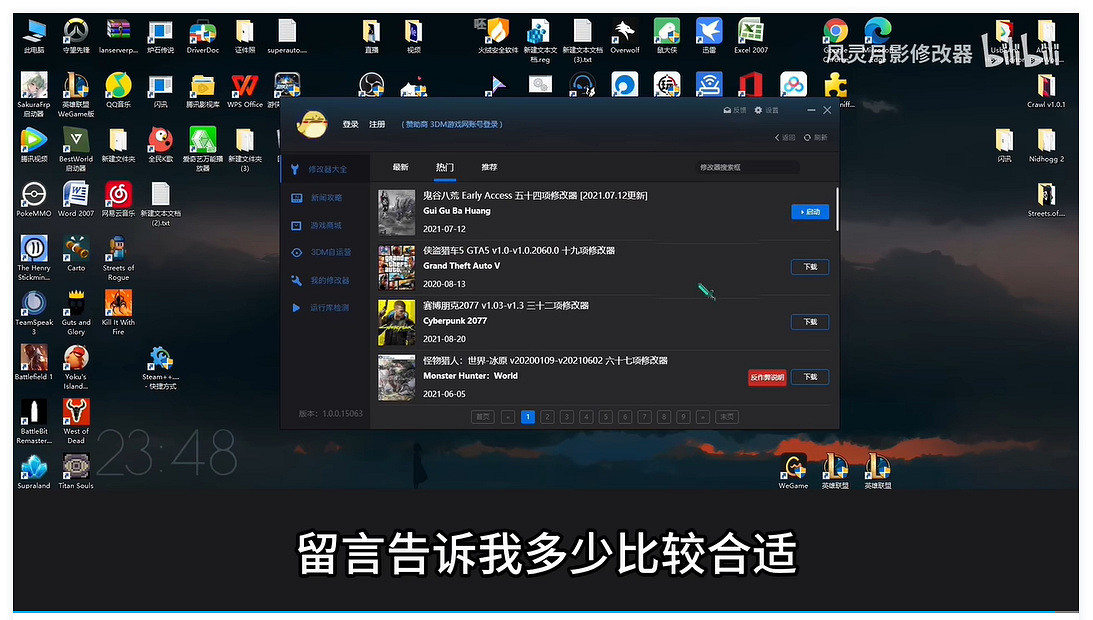Click the 登录 login link
This screenshot has width=1093, height=620.
coord(350,125)
